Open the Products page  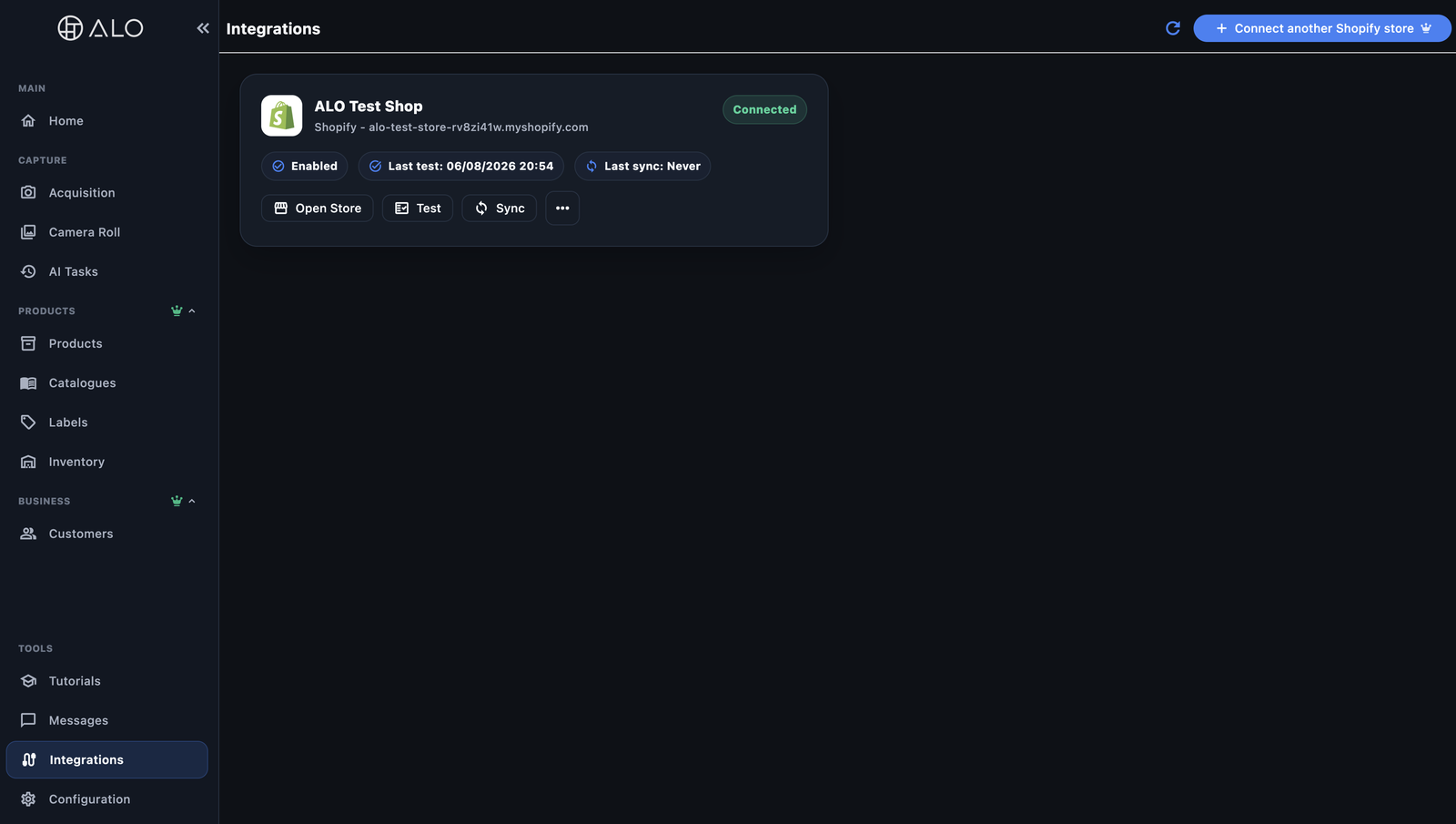[106, 343]
